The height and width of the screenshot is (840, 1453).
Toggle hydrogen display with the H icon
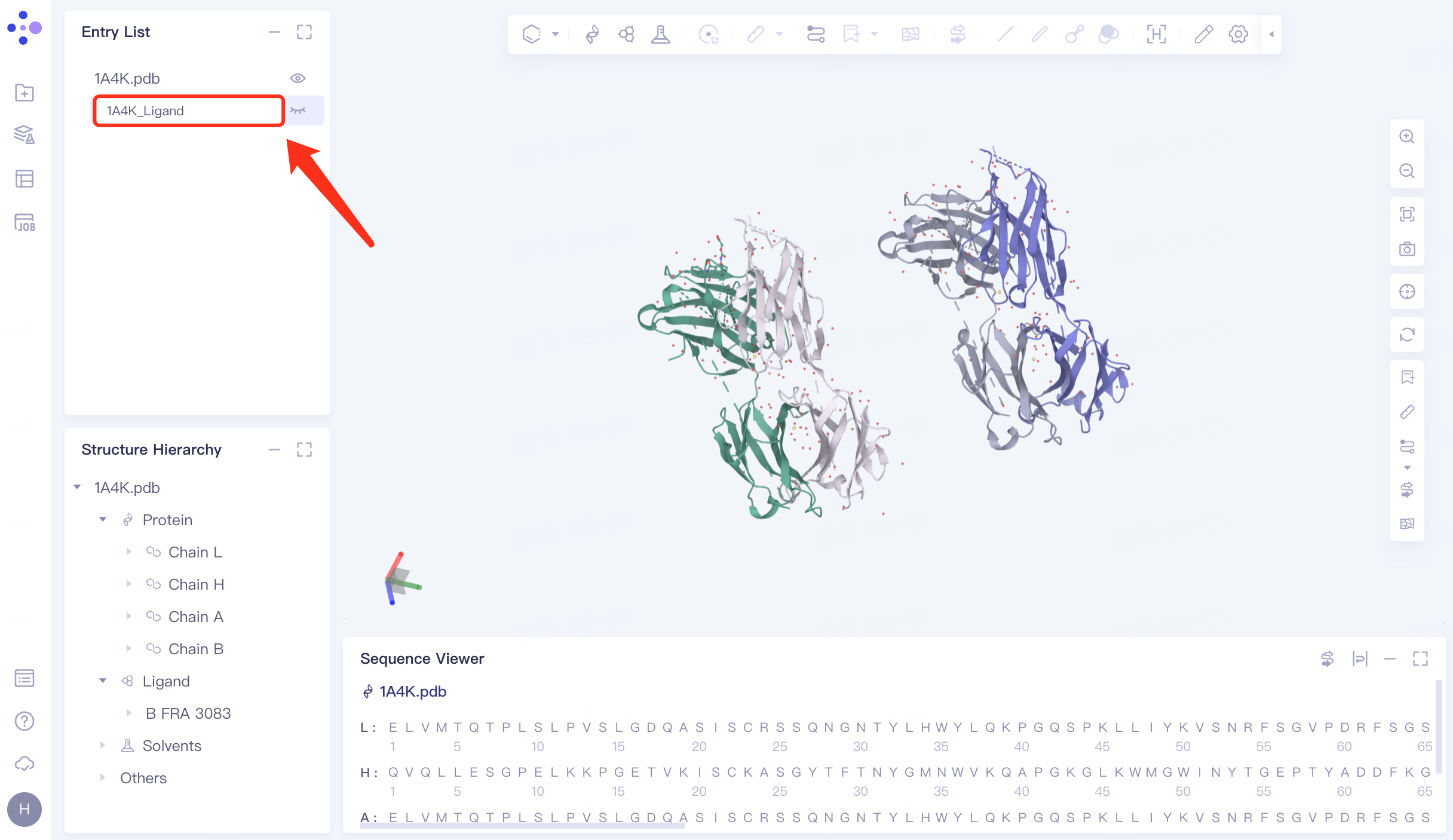pos(1157,34)
